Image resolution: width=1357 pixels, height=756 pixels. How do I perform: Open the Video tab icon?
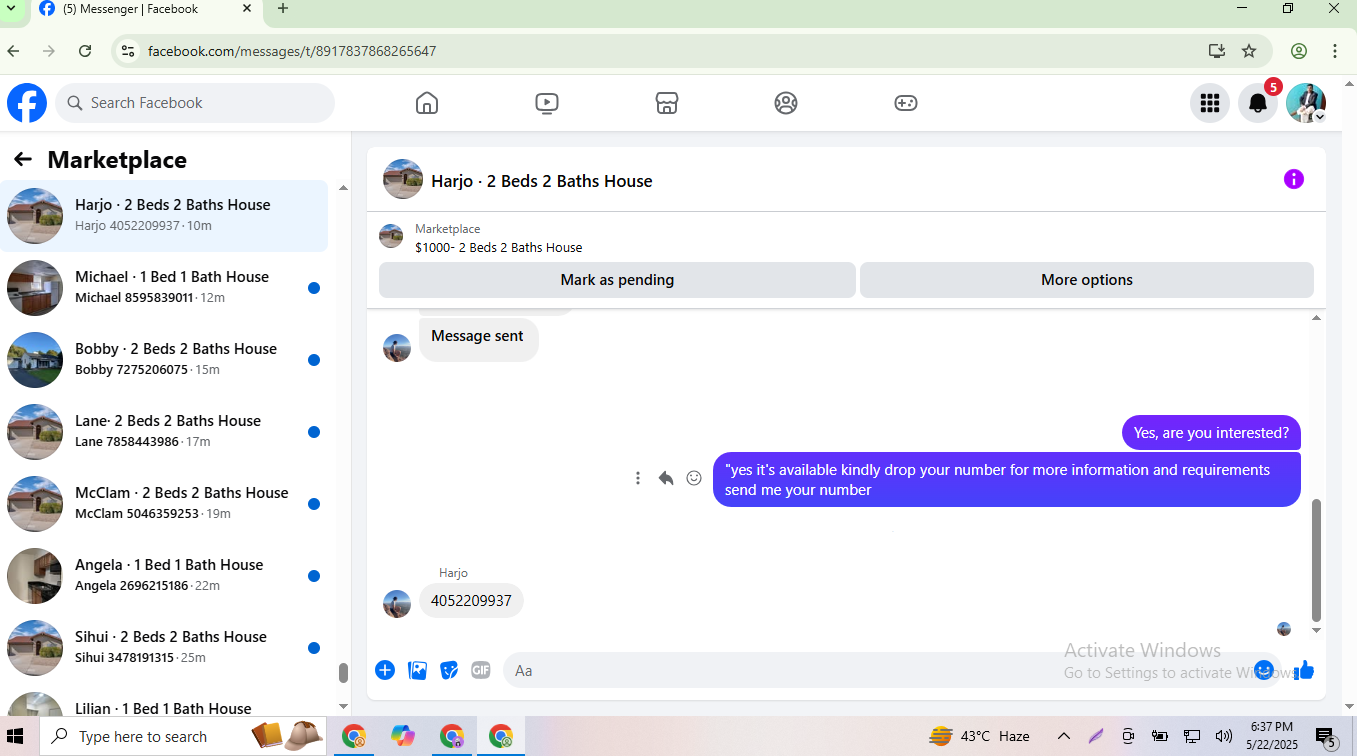pyautogui.click(x=547, y=103)
